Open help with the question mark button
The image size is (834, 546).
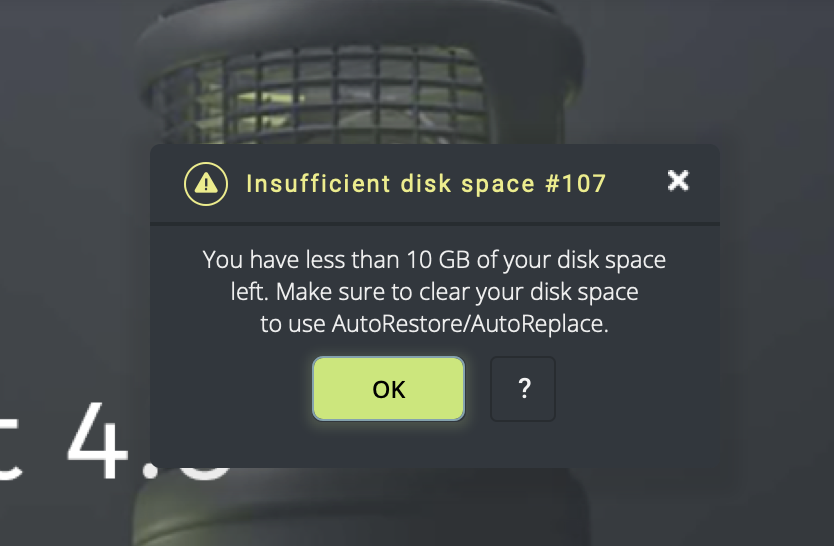[x=523, y=389]
